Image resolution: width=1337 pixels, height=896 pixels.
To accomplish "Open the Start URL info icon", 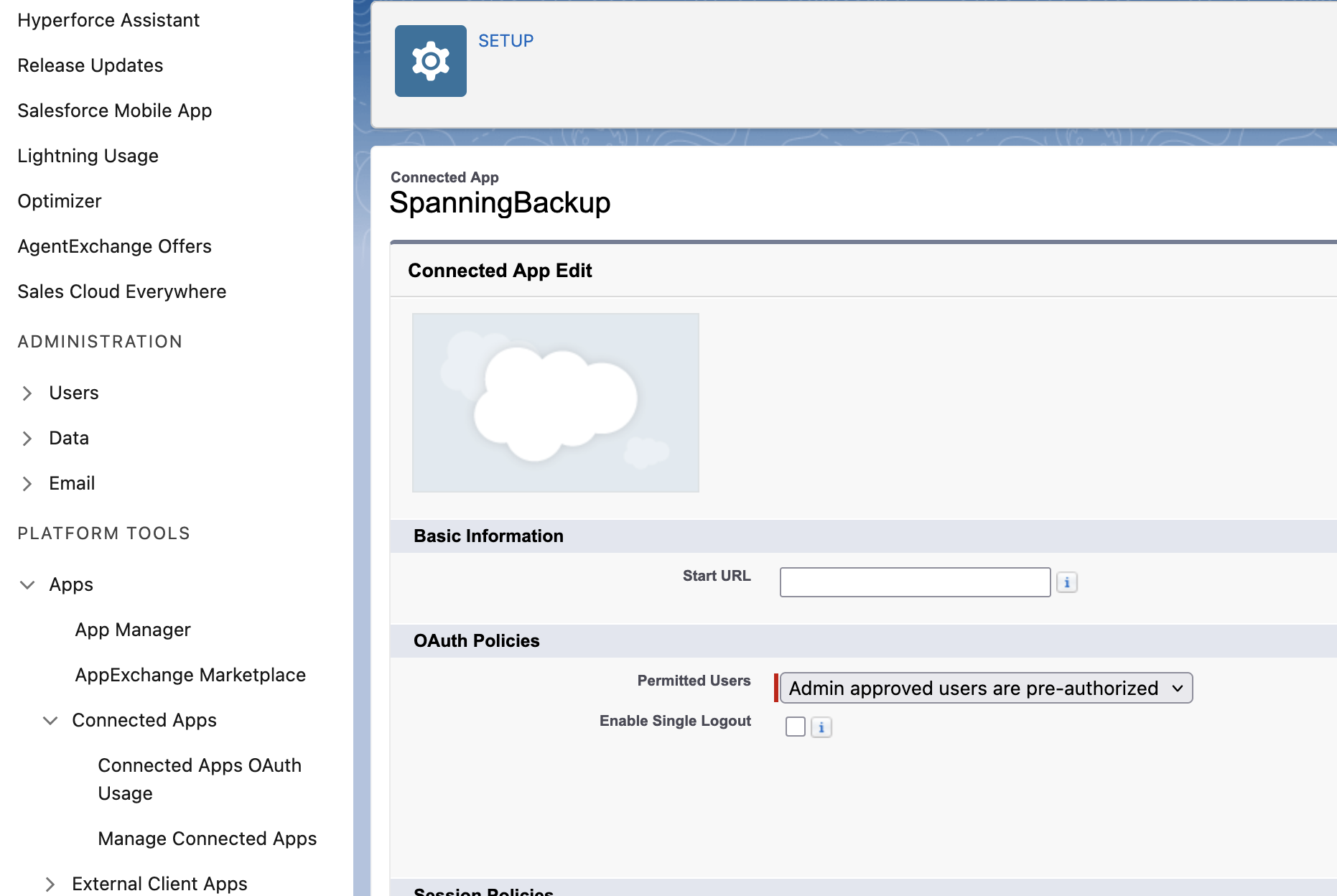I will click(x=1067, y=582).
